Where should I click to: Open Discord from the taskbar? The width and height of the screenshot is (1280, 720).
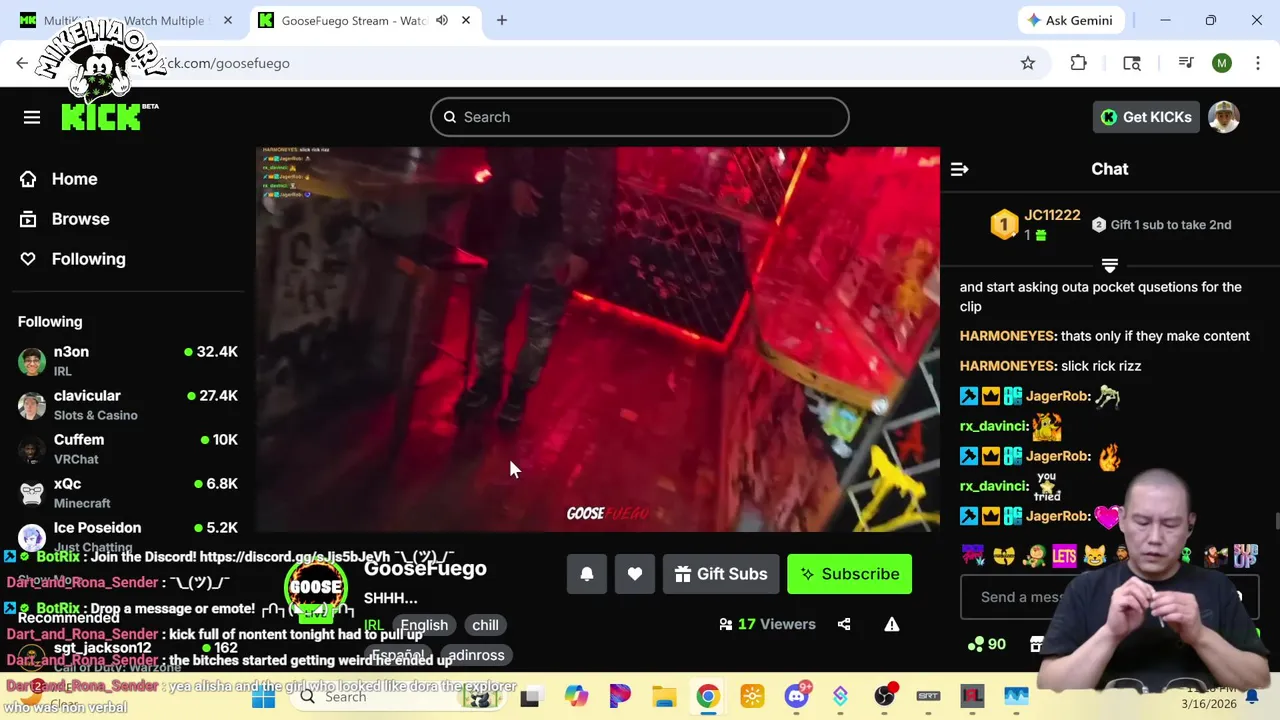(x=797, y=696)
